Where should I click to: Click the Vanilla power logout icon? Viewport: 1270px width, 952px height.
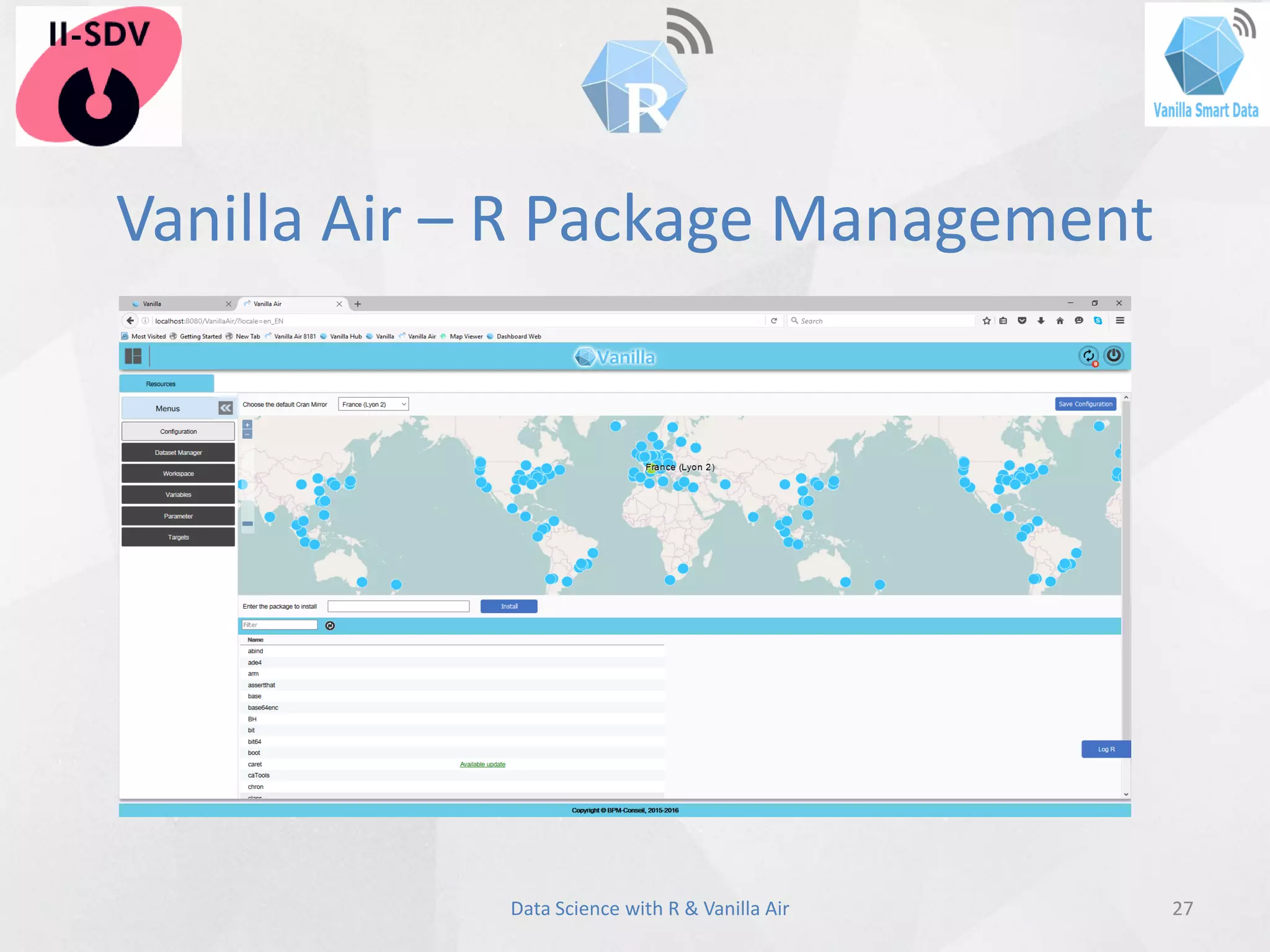(1114, 355)
